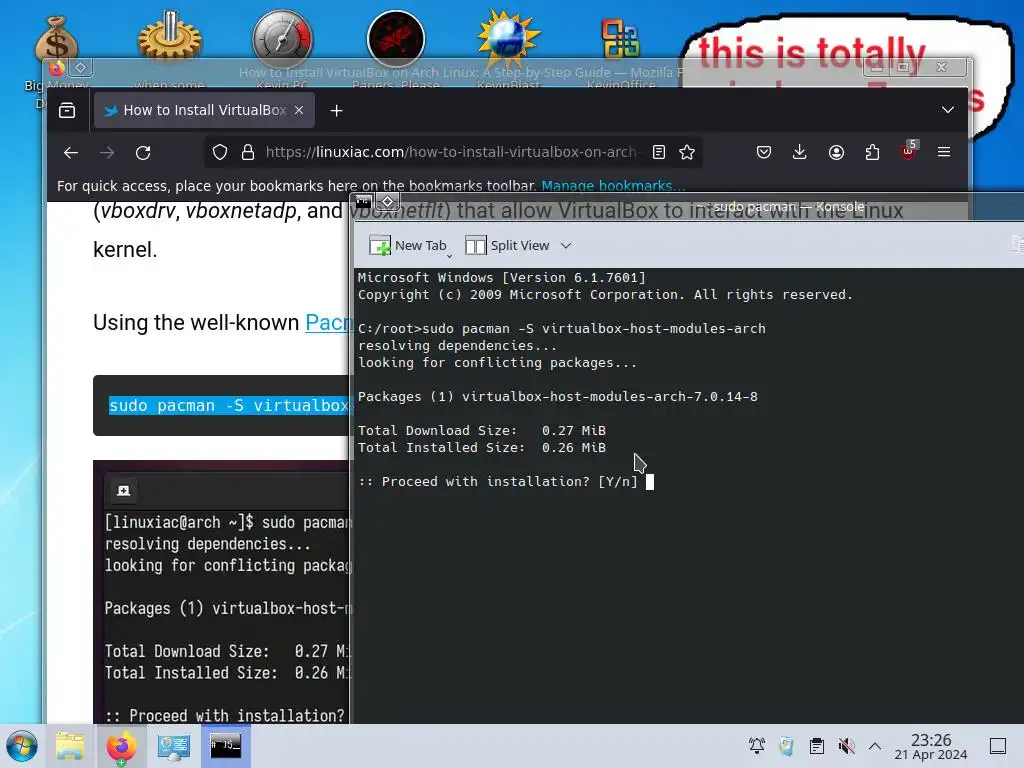Click the highlighted sudo pacman command code

229,406
